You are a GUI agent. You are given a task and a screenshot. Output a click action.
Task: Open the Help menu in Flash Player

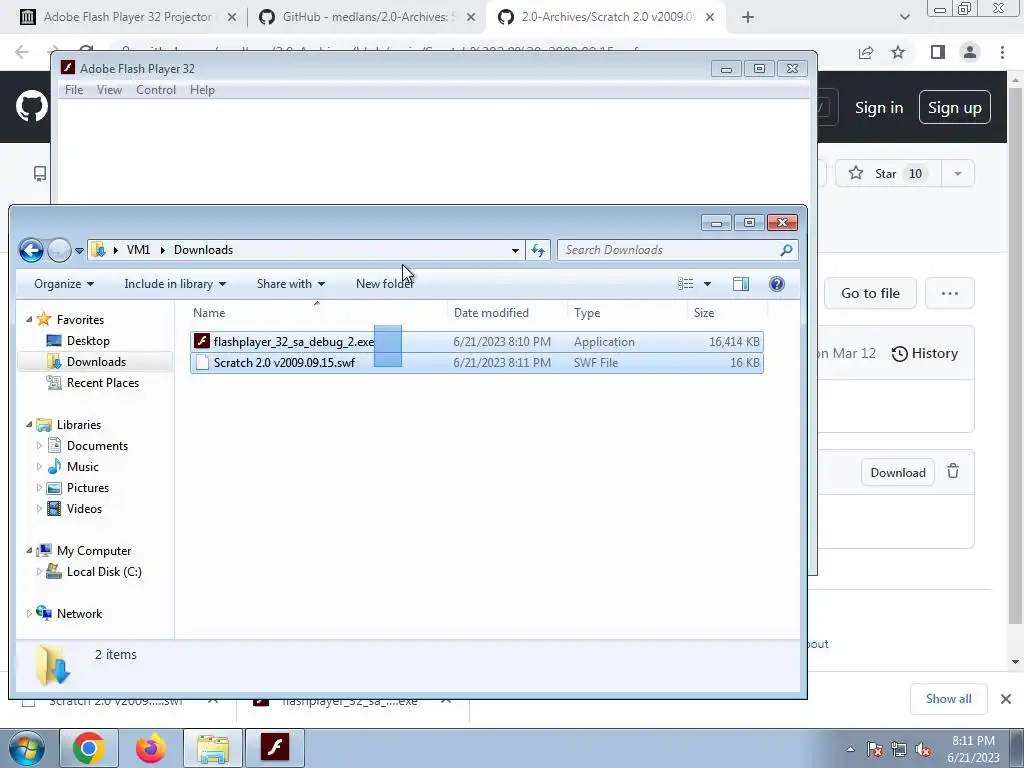tap(202, 90)
